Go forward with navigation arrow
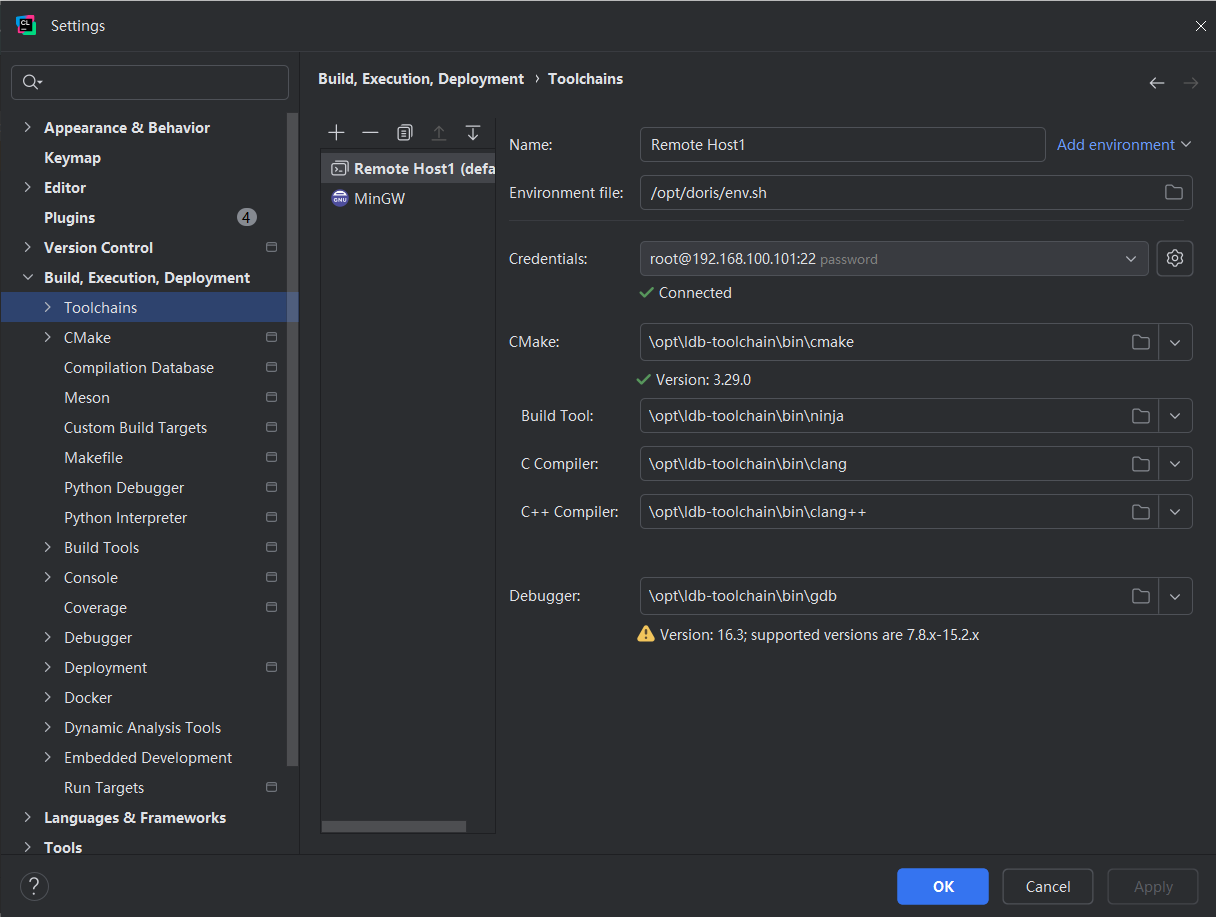Viewport: 1216px width, 917px height. coord(1191,83)
